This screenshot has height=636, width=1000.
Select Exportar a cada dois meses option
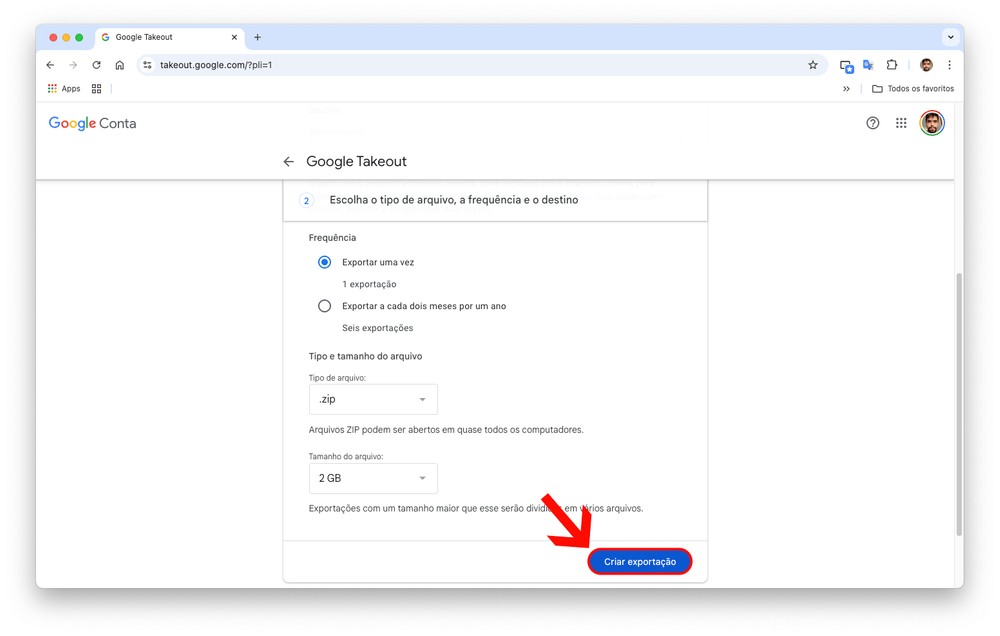click(x=325, y=306)
